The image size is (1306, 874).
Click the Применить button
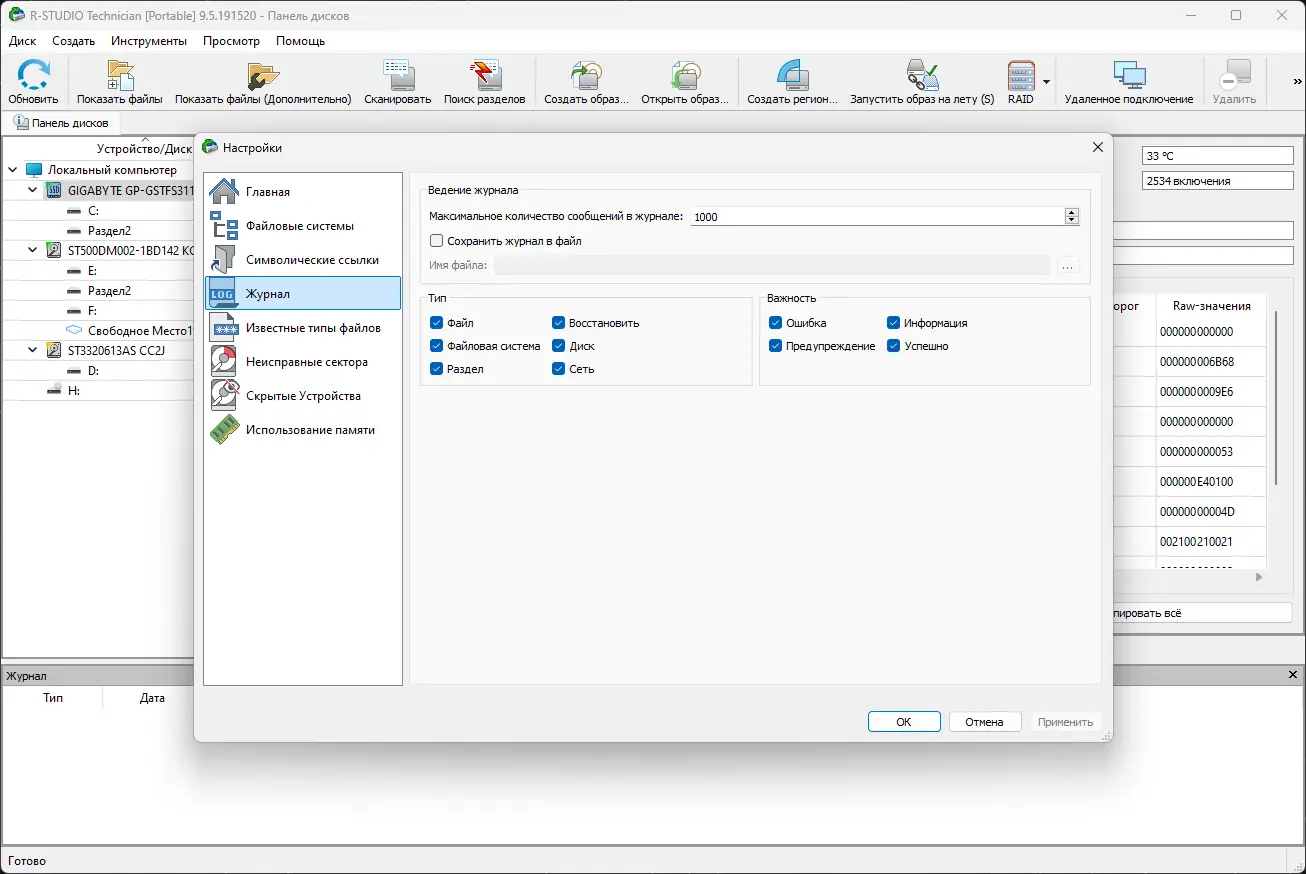[x=1066, y=722]
